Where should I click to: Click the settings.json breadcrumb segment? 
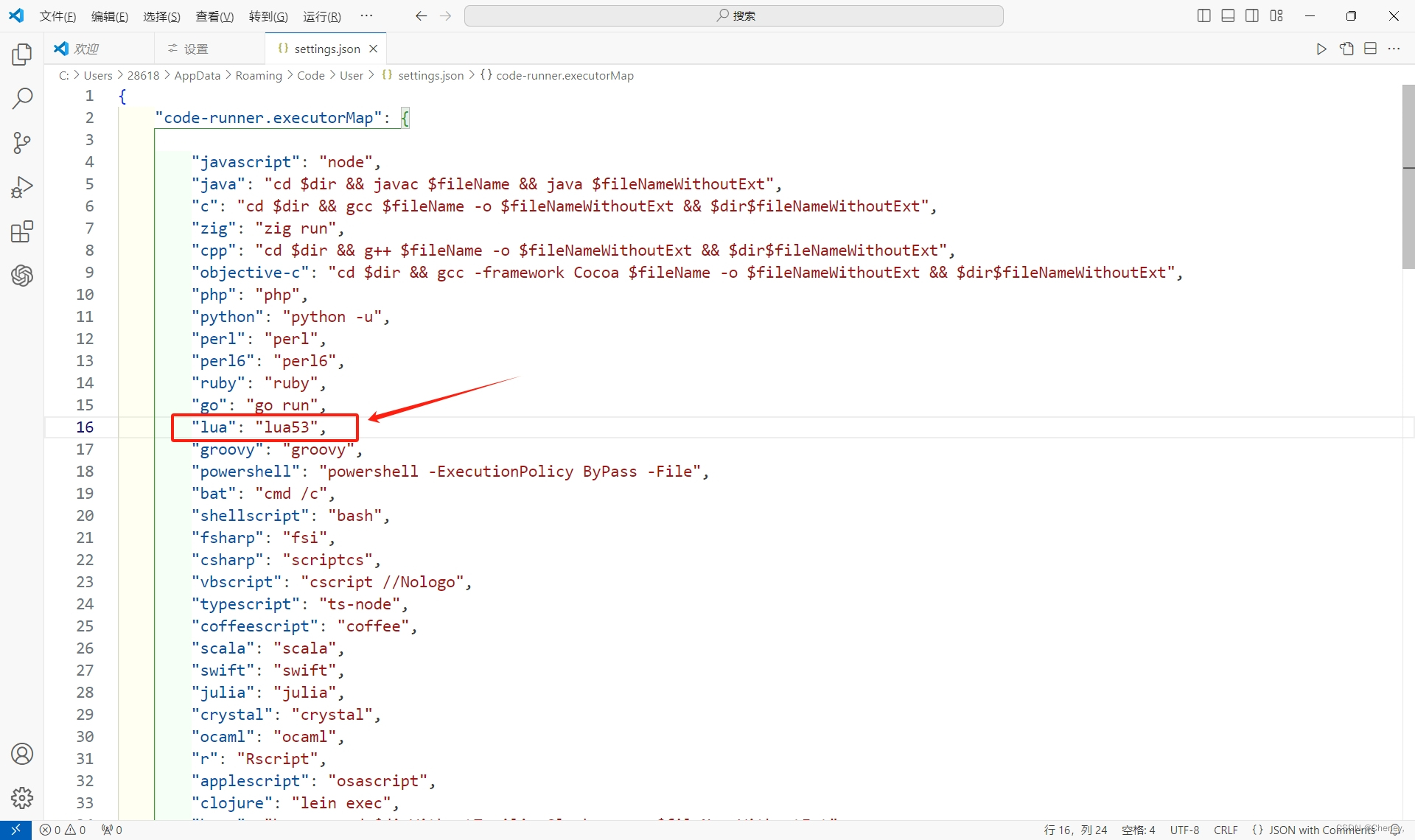pyautogui.click(x=423, y=75)
